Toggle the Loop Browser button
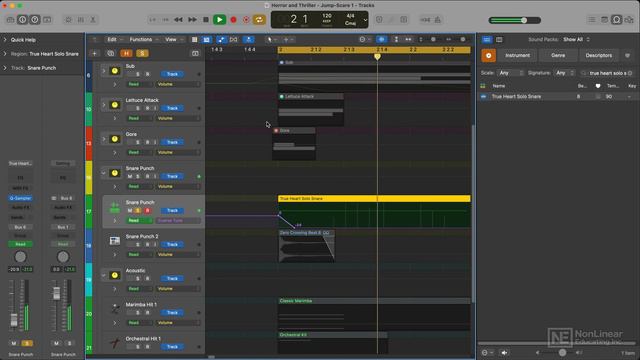640x360 pixels. coord(617,20)
